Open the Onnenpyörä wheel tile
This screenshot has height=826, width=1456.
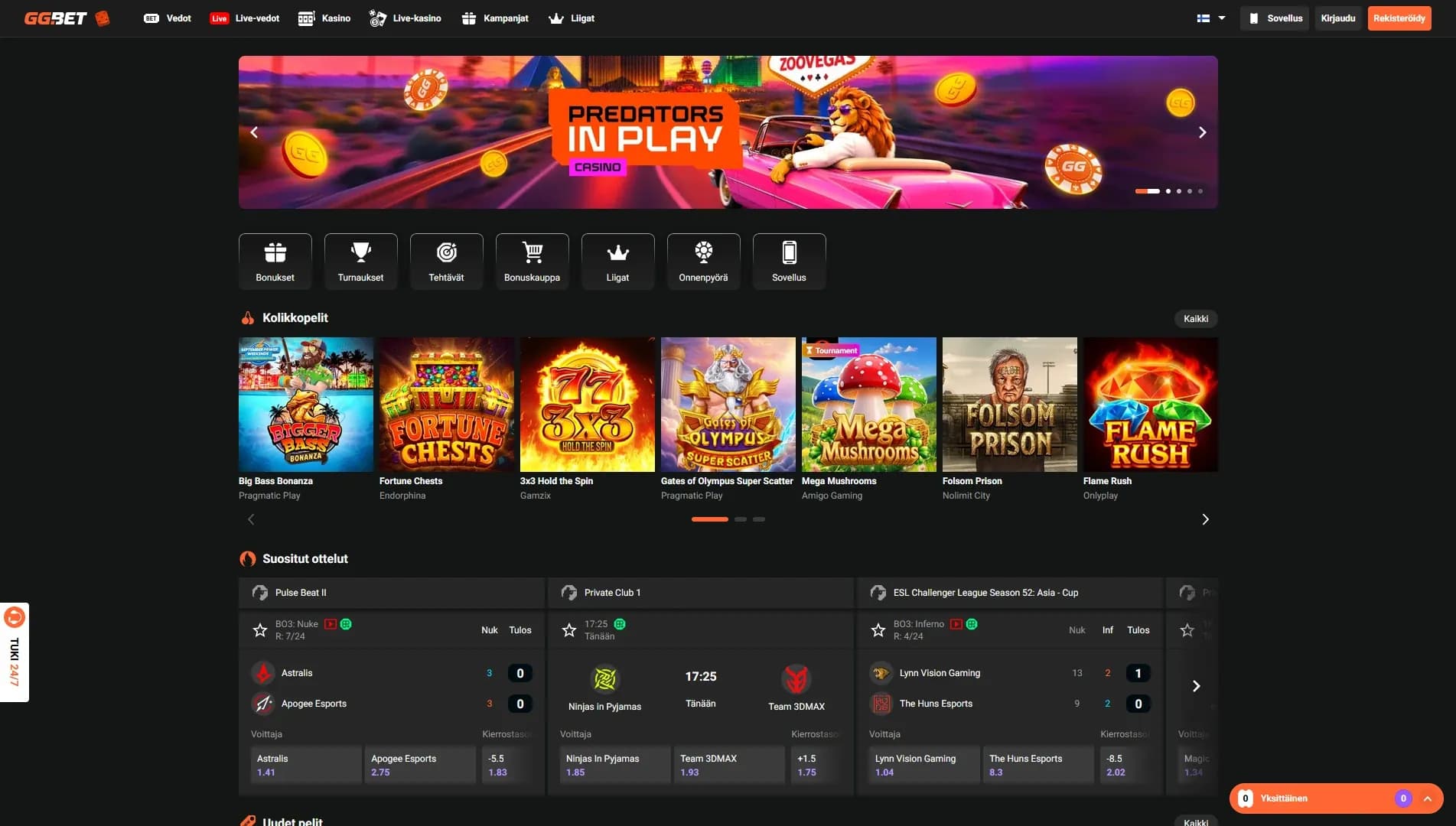point(704,262)
